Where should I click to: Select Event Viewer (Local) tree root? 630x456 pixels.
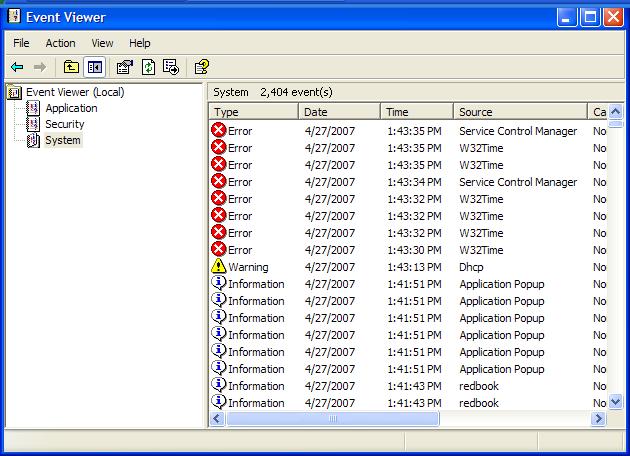[x=75, y=92]
